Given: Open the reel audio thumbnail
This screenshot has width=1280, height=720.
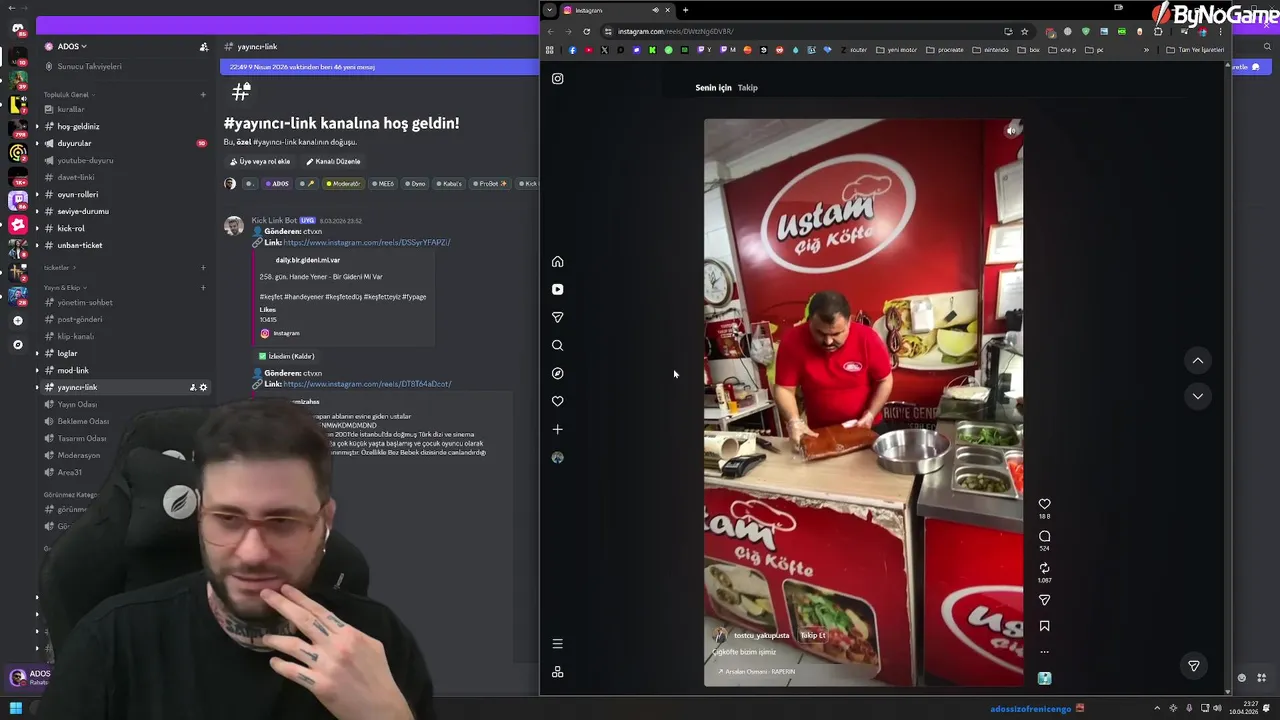Looking at the screenshot, I should [x=1044, y=678].
